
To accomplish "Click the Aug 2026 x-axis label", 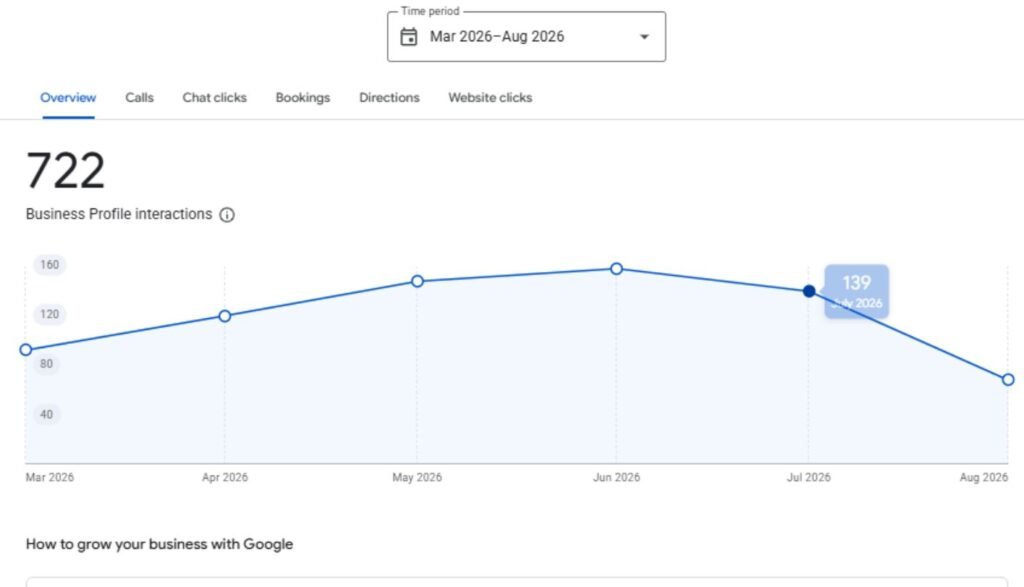I will pos(984,477).
